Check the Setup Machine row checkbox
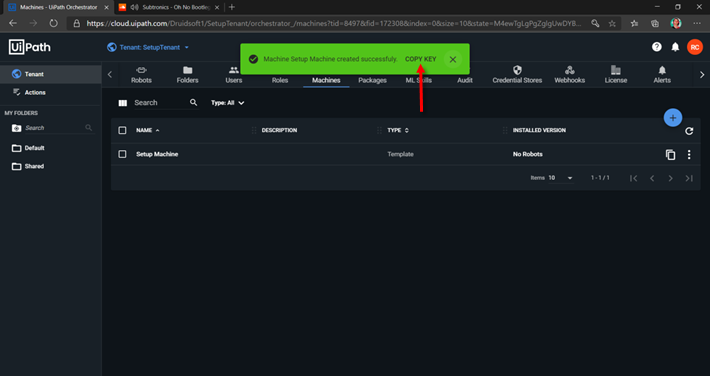Screen dimensions: 710x376 (122, 154)
